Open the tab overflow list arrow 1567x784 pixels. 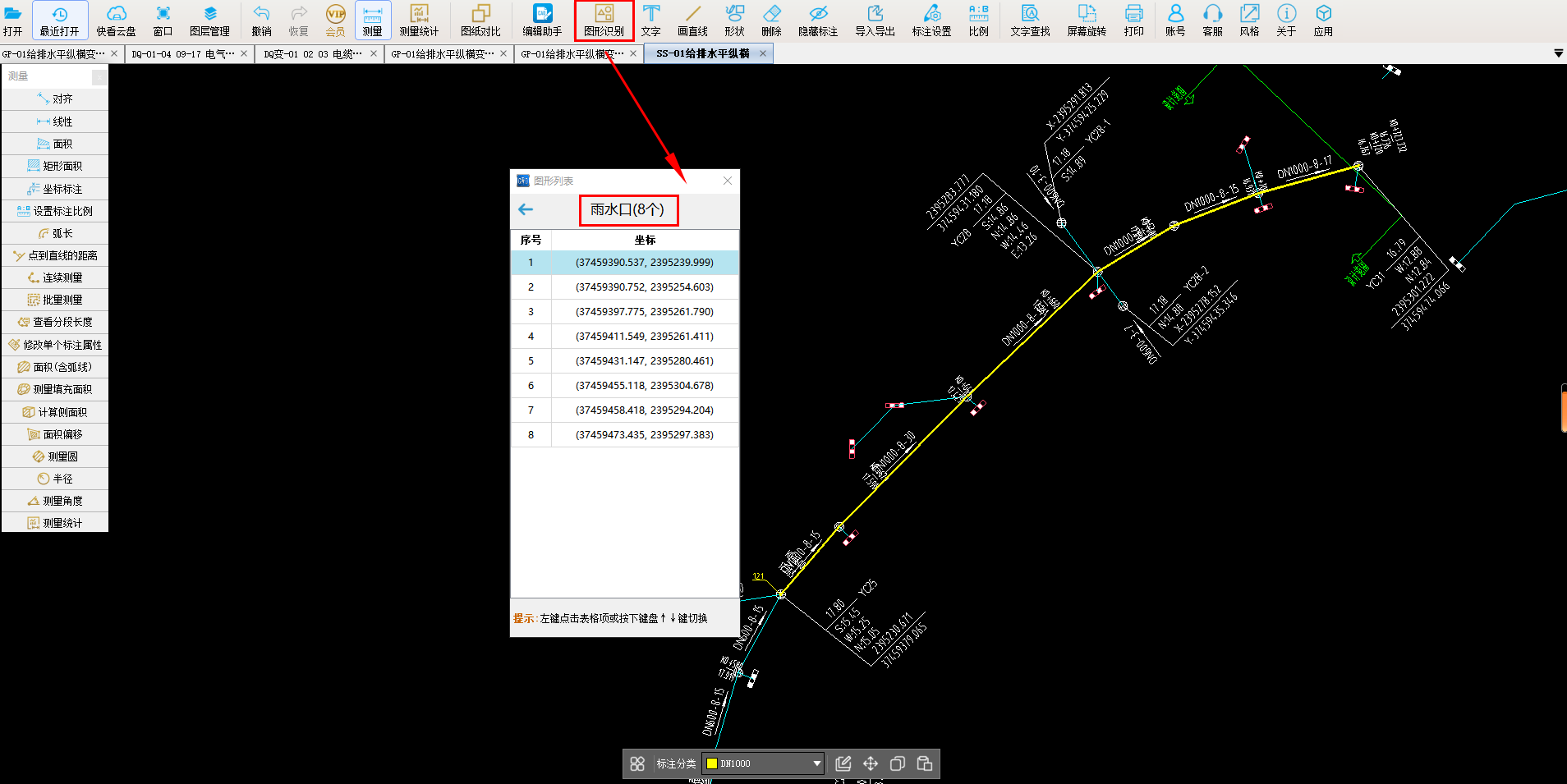[x=1558, y=53]
